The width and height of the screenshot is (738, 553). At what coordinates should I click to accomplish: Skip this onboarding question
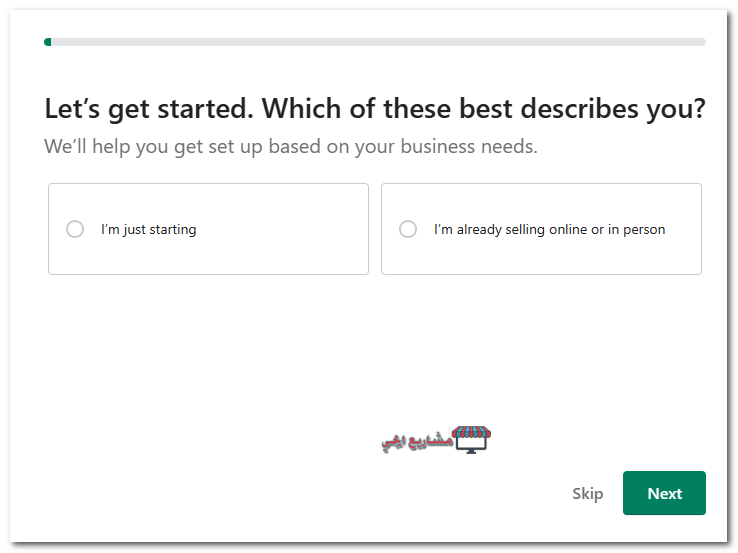pyautogui.click(x=587, y=493)
